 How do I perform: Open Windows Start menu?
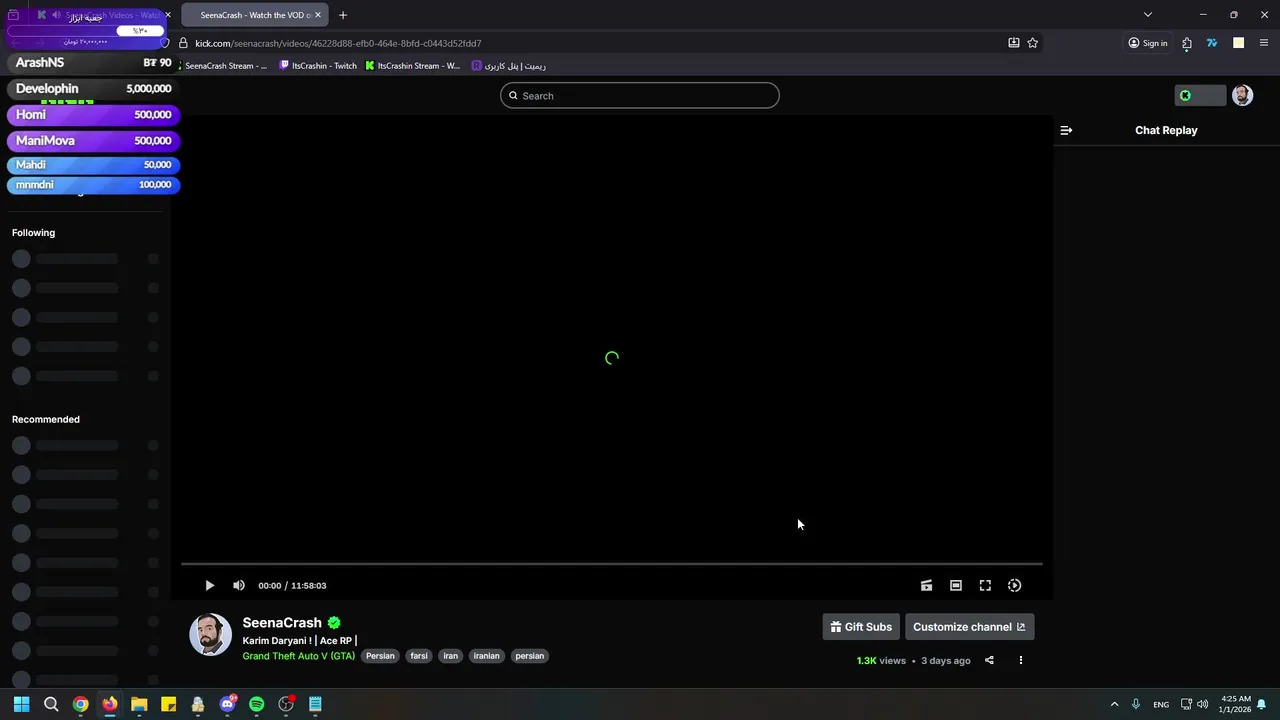point(21,704)
